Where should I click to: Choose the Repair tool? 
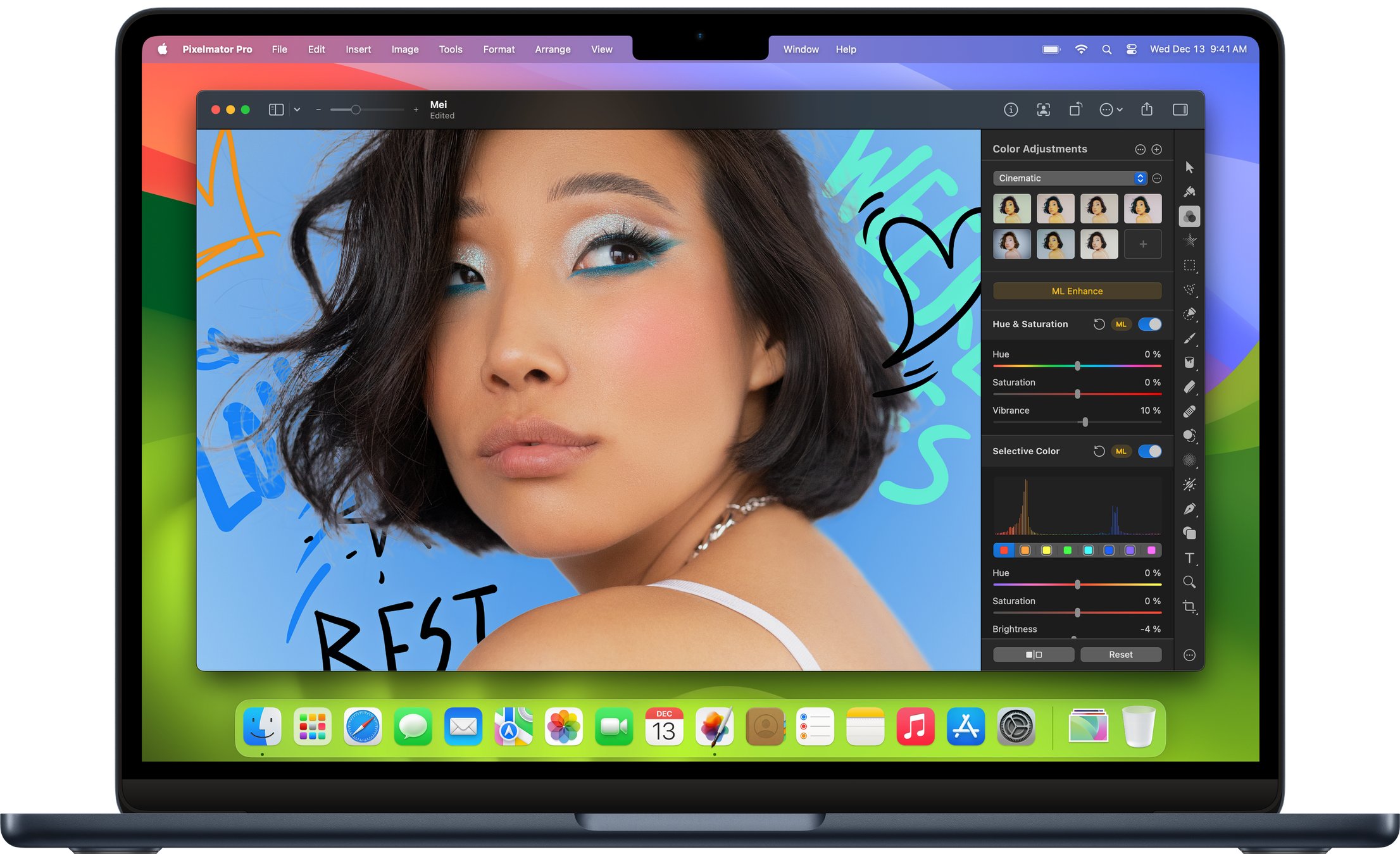[x=1189, y=412]
